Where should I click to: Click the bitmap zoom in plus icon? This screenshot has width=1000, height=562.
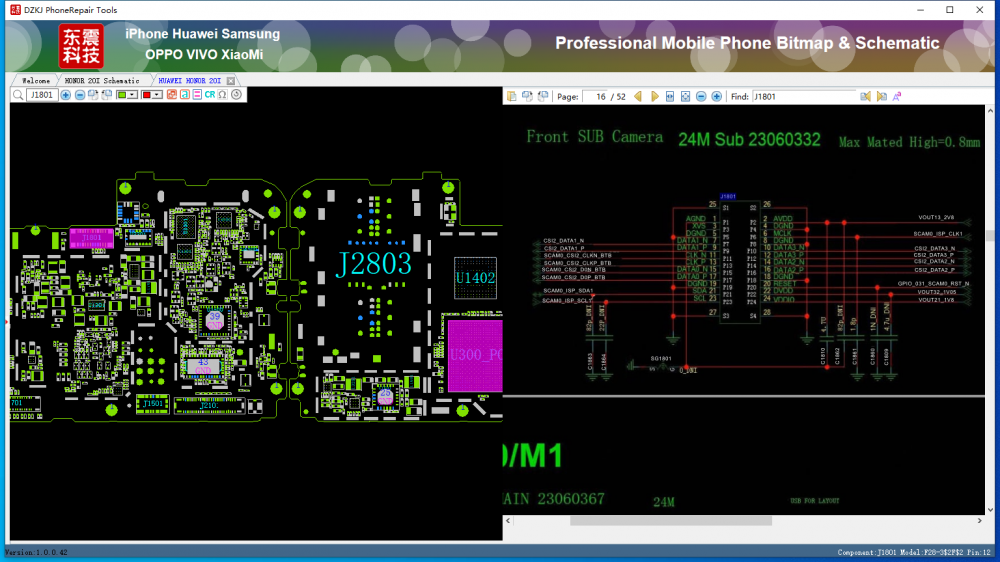66,95
